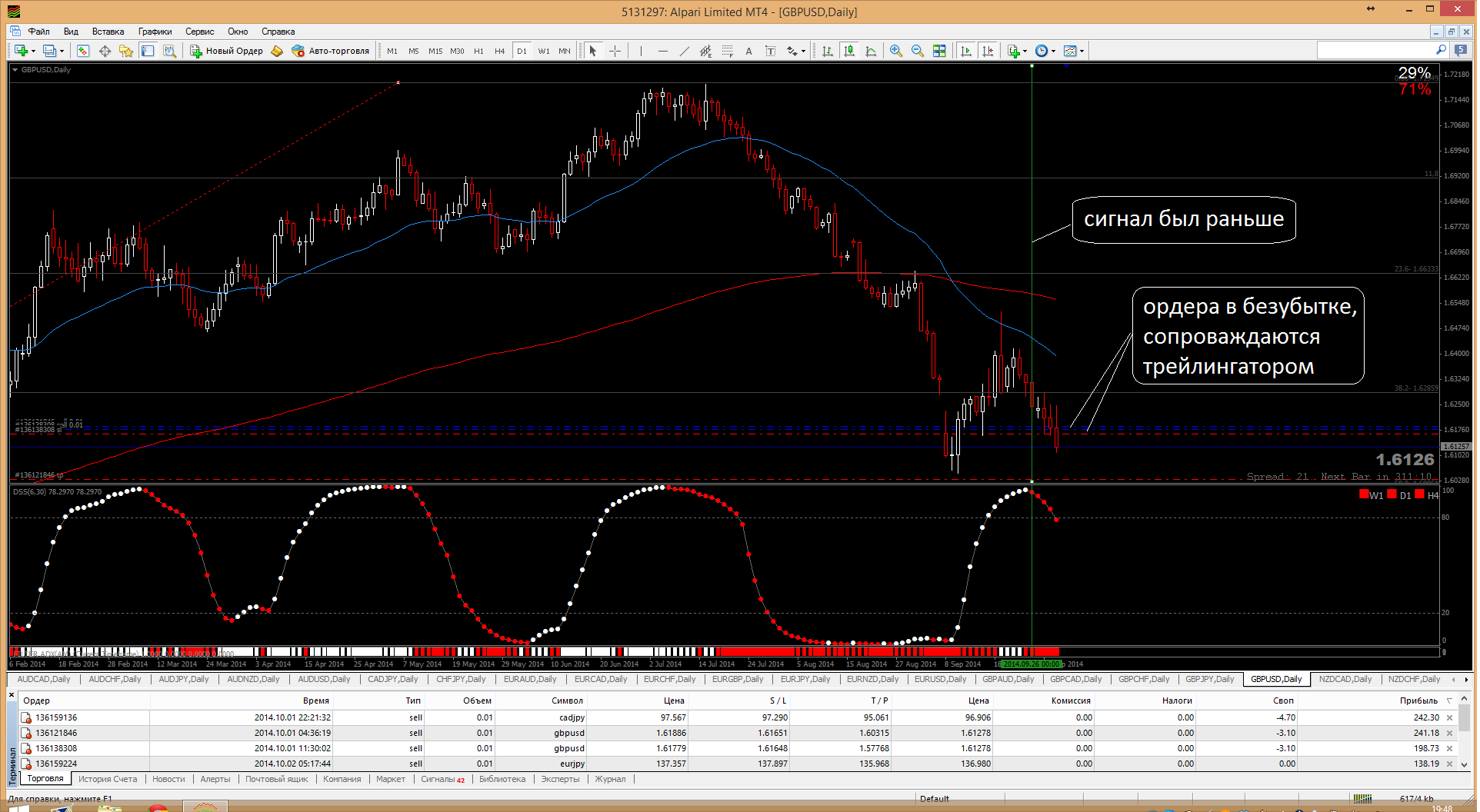
Task: Select the text tool A
Action: (748, 51)
